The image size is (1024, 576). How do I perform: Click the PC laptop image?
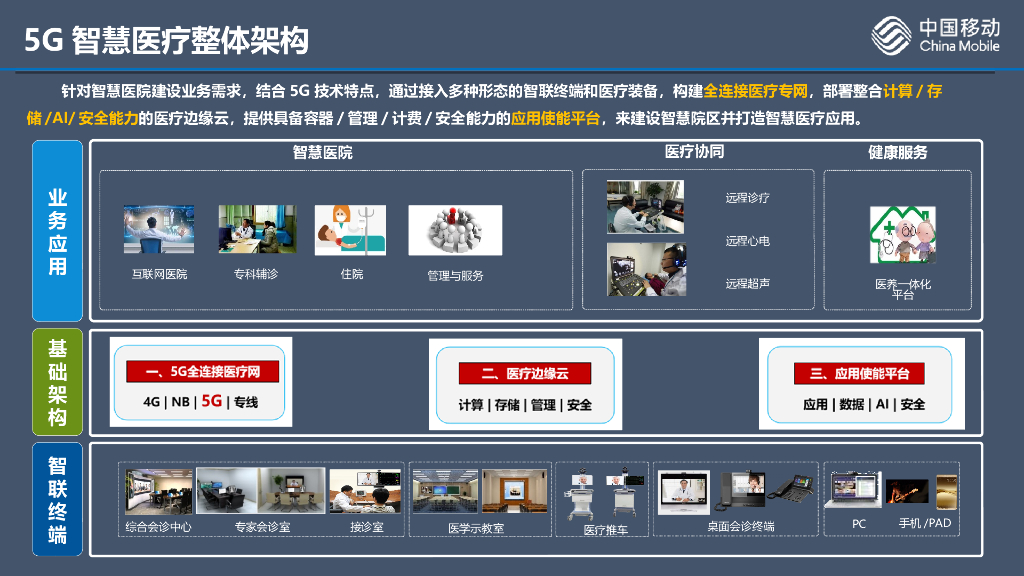(x=854, y=490)
